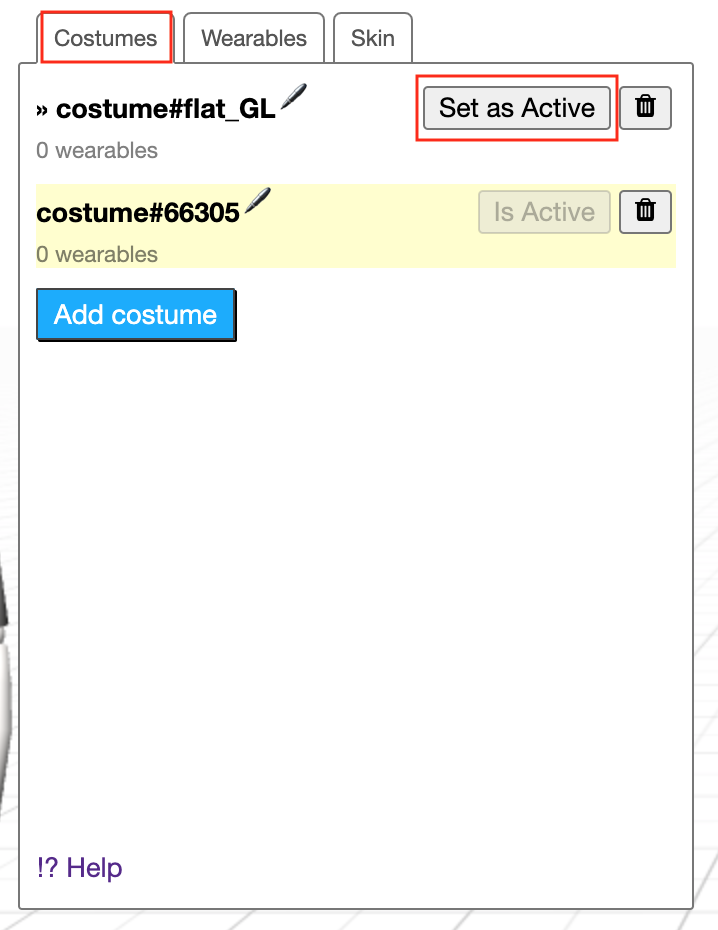Delete costume#flat_GL with its trash icon
718x930 pixels.
coord(645,107)
